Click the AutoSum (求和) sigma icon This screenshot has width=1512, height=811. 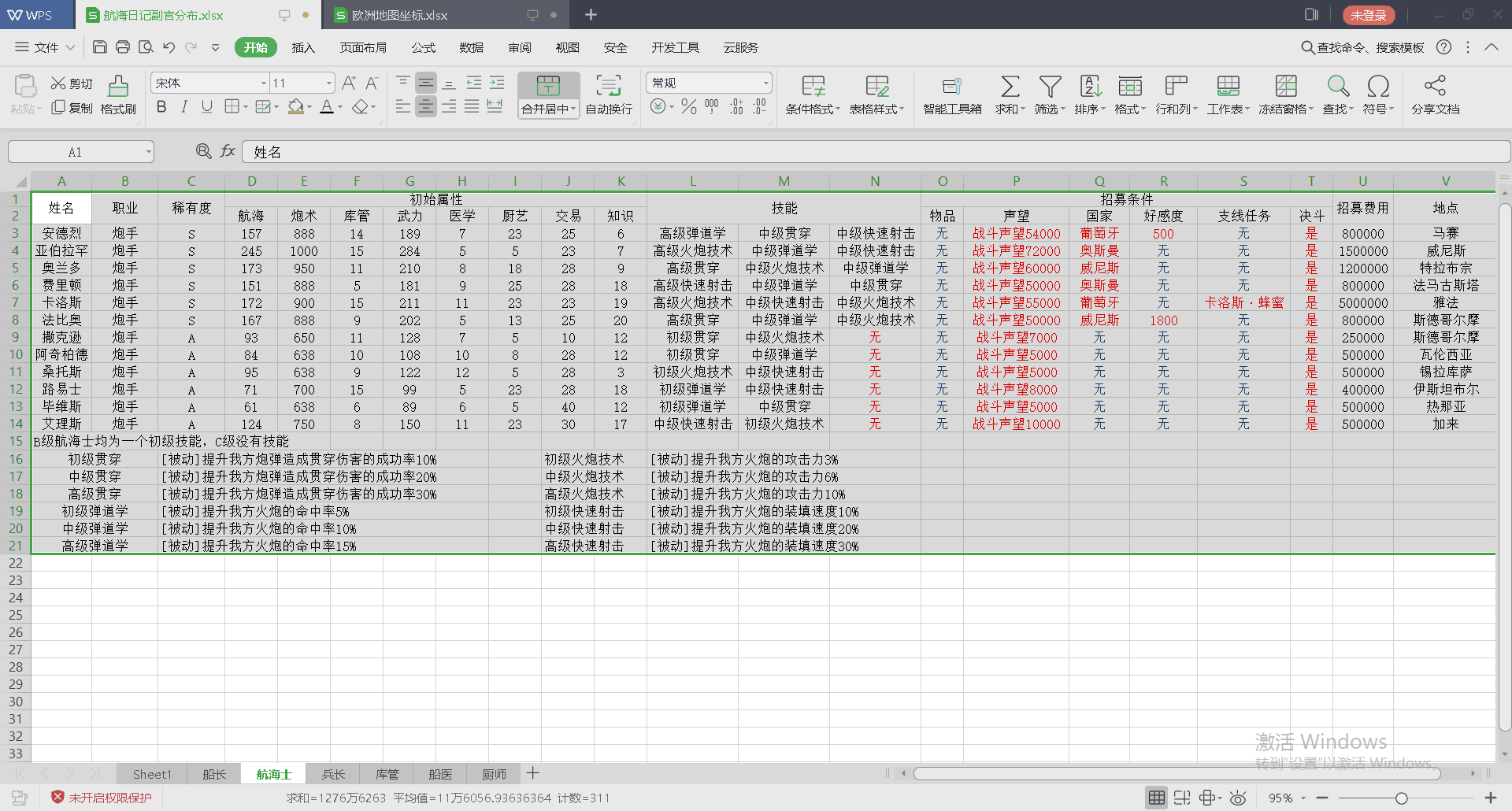click(x=1010, y=85)
